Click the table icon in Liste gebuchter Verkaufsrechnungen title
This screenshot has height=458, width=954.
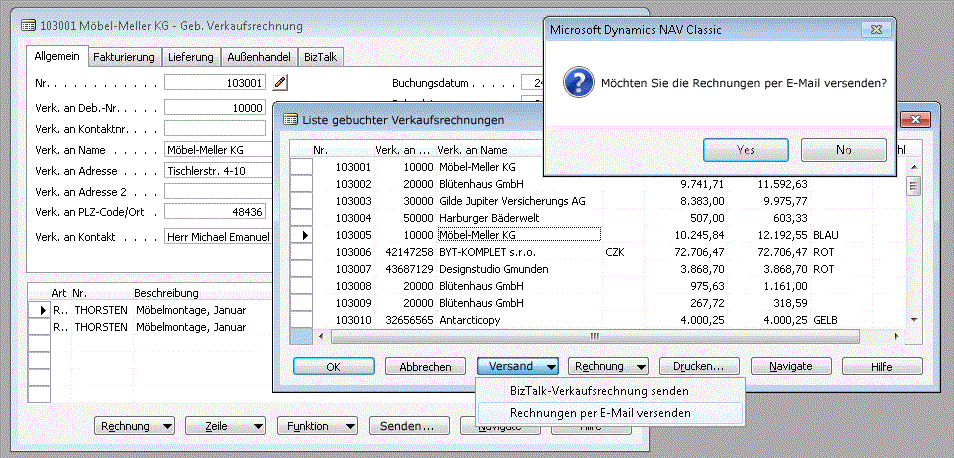tap(291, 120)
